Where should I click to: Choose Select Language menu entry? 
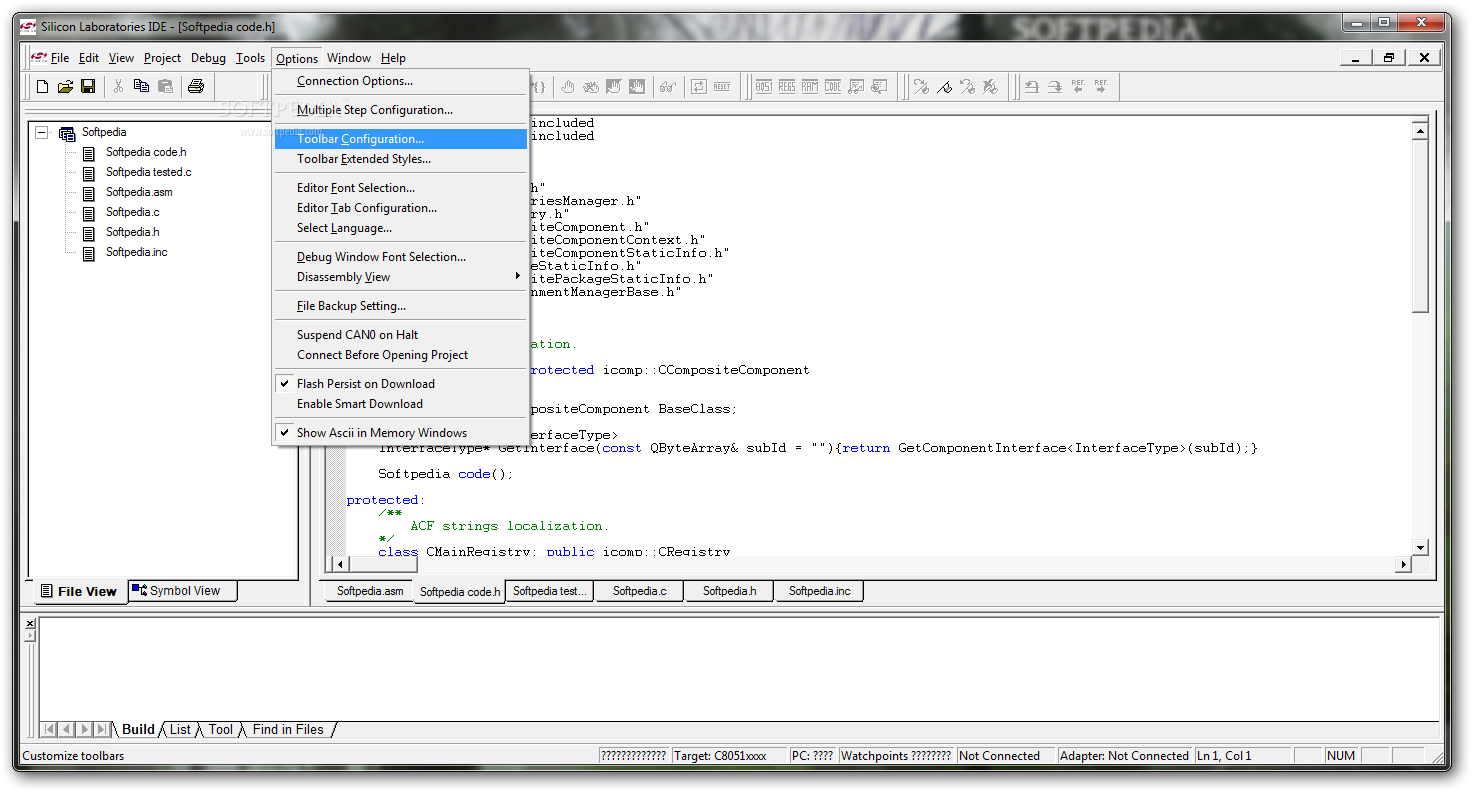[x=400, y=228]
